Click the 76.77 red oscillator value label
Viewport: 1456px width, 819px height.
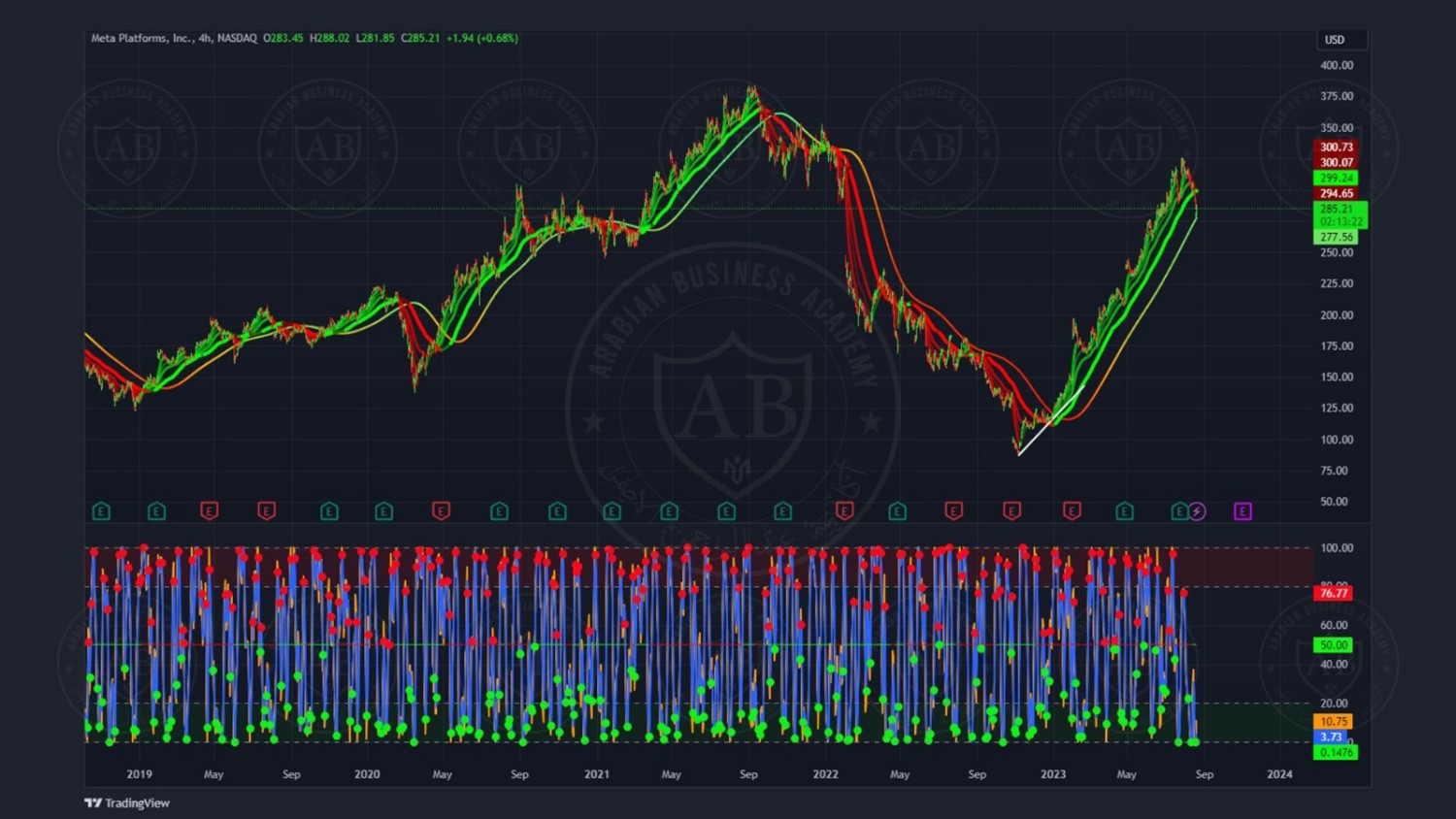point(1334,593)
